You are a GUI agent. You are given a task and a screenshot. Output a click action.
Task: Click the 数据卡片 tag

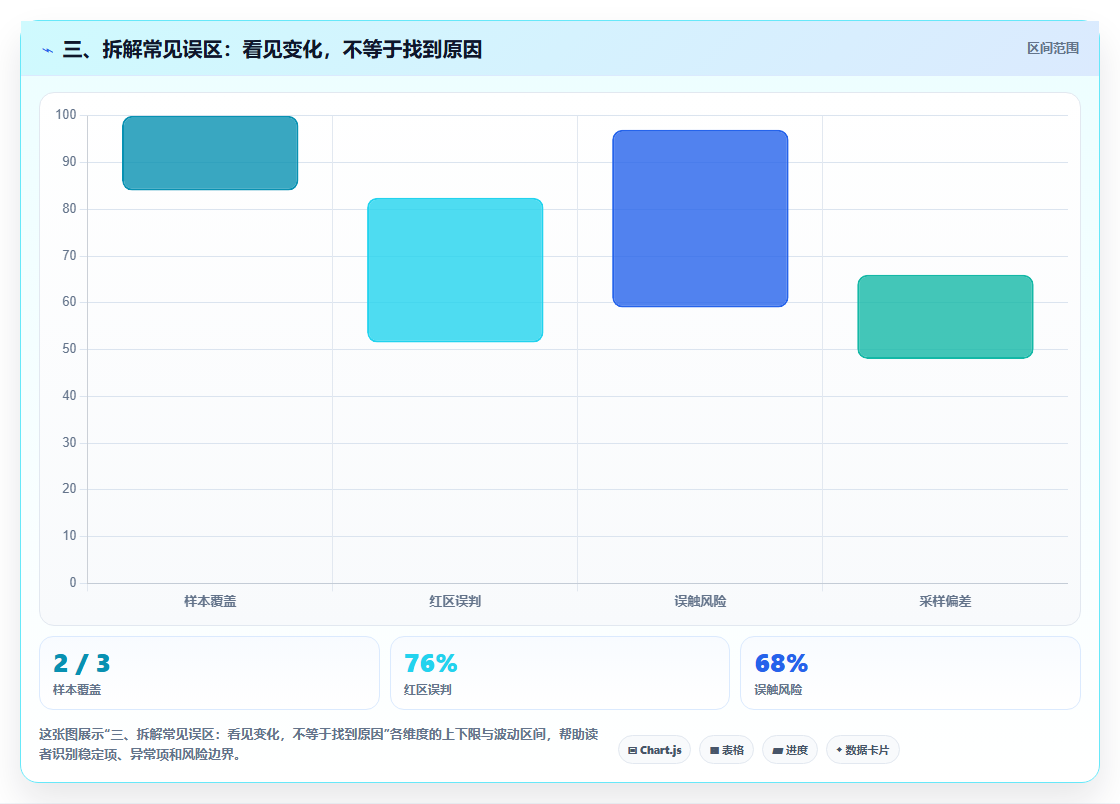(x=863, y=750)
